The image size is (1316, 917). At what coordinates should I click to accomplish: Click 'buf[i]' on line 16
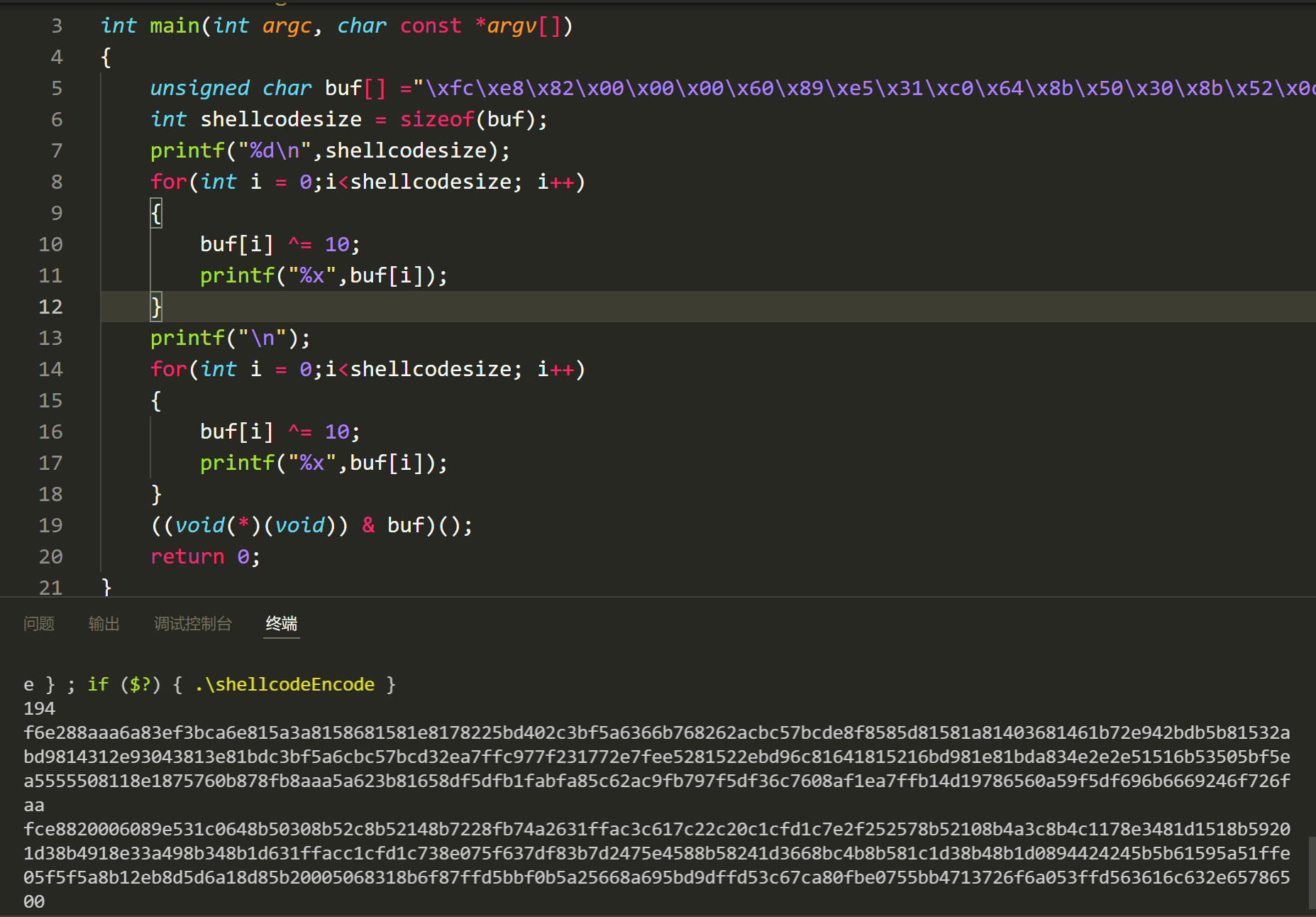click(237, 432)
